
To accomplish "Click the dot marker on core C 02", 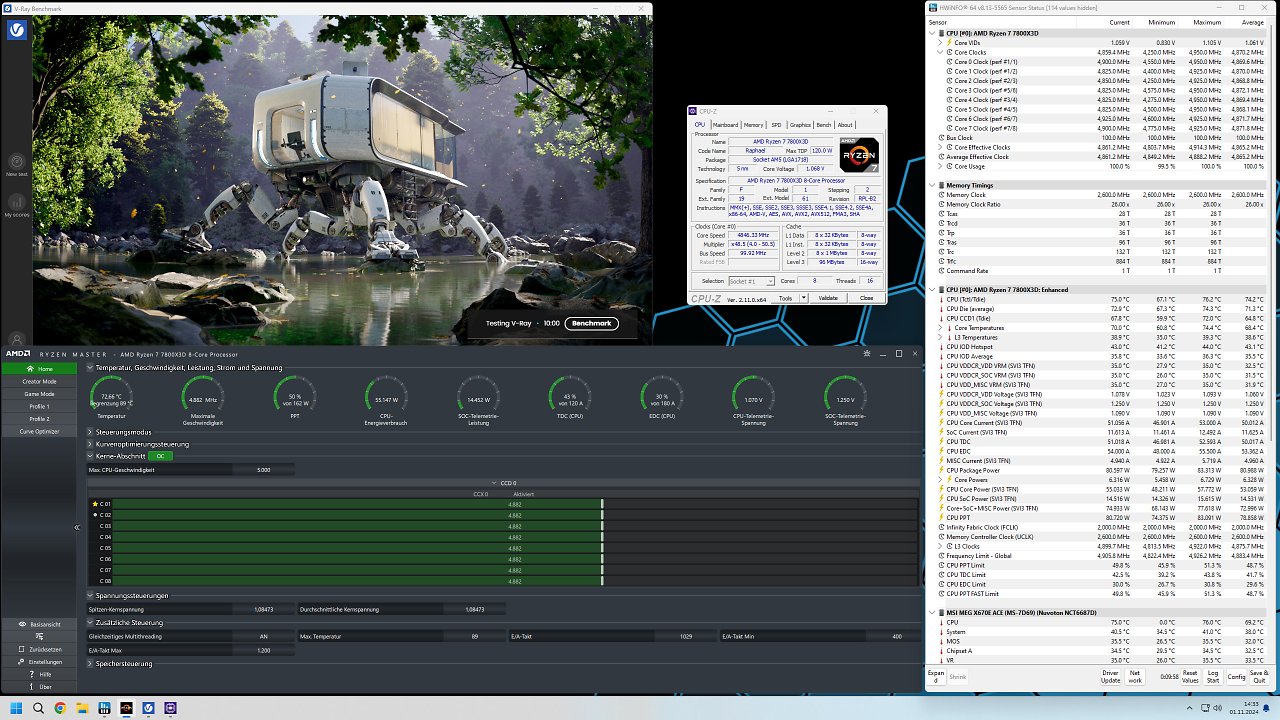I will click(95, 515).
